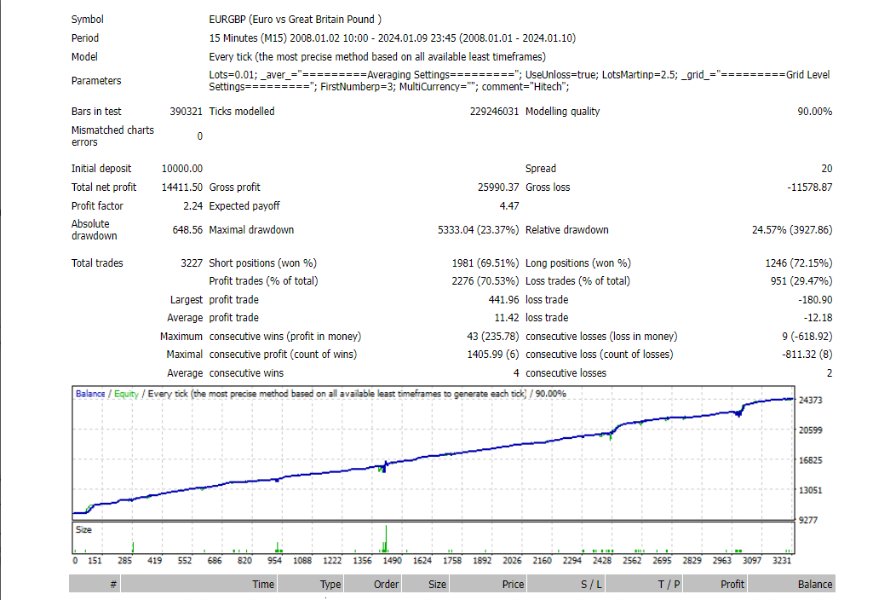Click the 1490 tick on chart x-axis
Screen dimensions: 873x600
click(389, 561)
